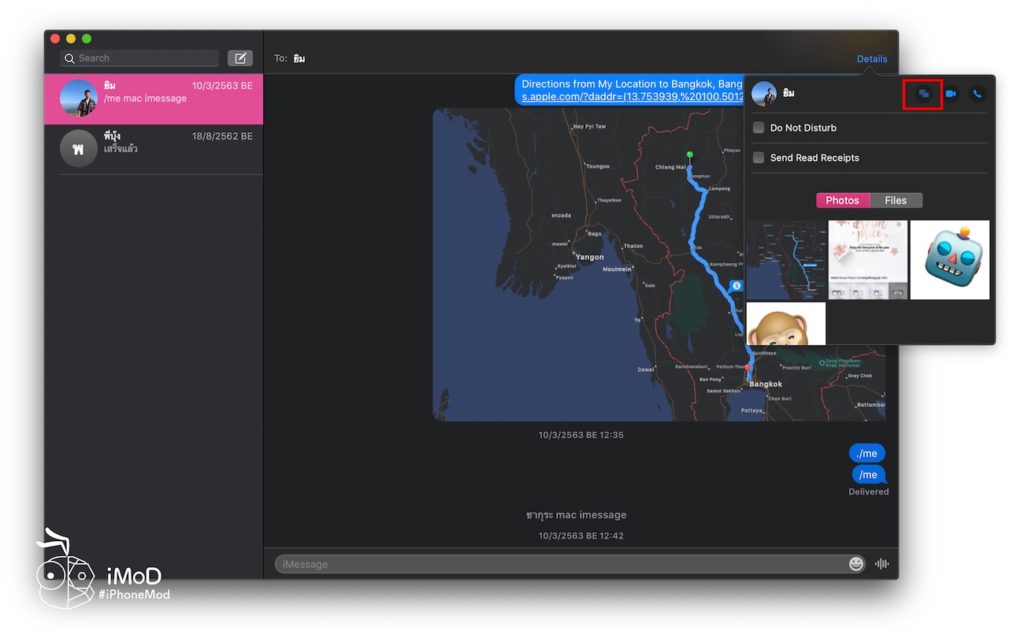
Task: Compose a new message
Action: (240, 58)
